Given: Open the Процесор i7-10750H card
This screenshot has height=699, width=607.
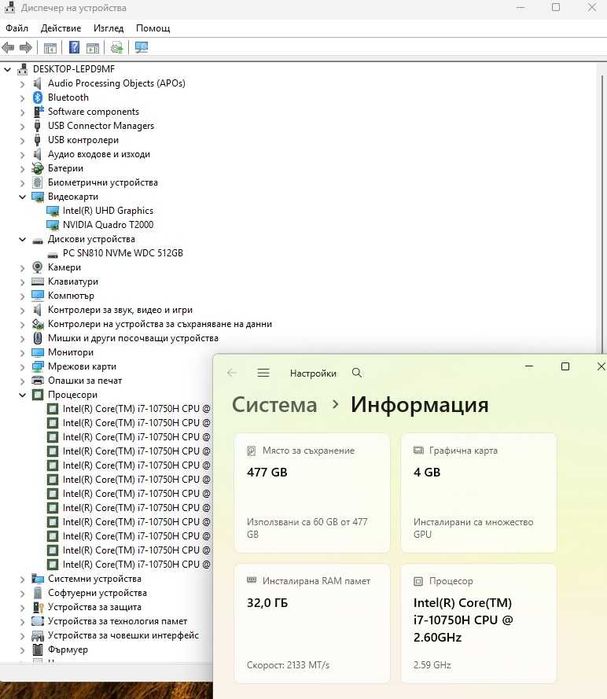Looking at the screenshot, I should (479, 624).
